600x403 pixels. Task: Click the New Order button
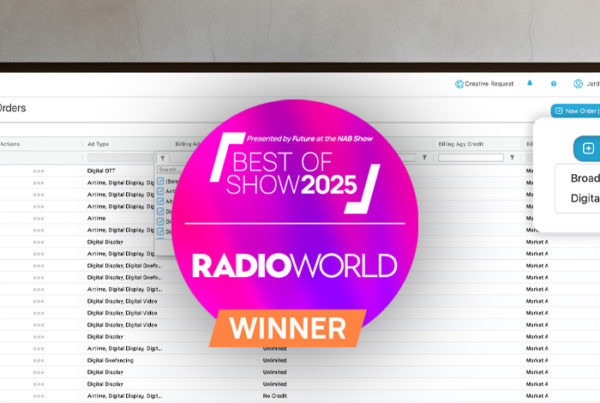point(576,111)
